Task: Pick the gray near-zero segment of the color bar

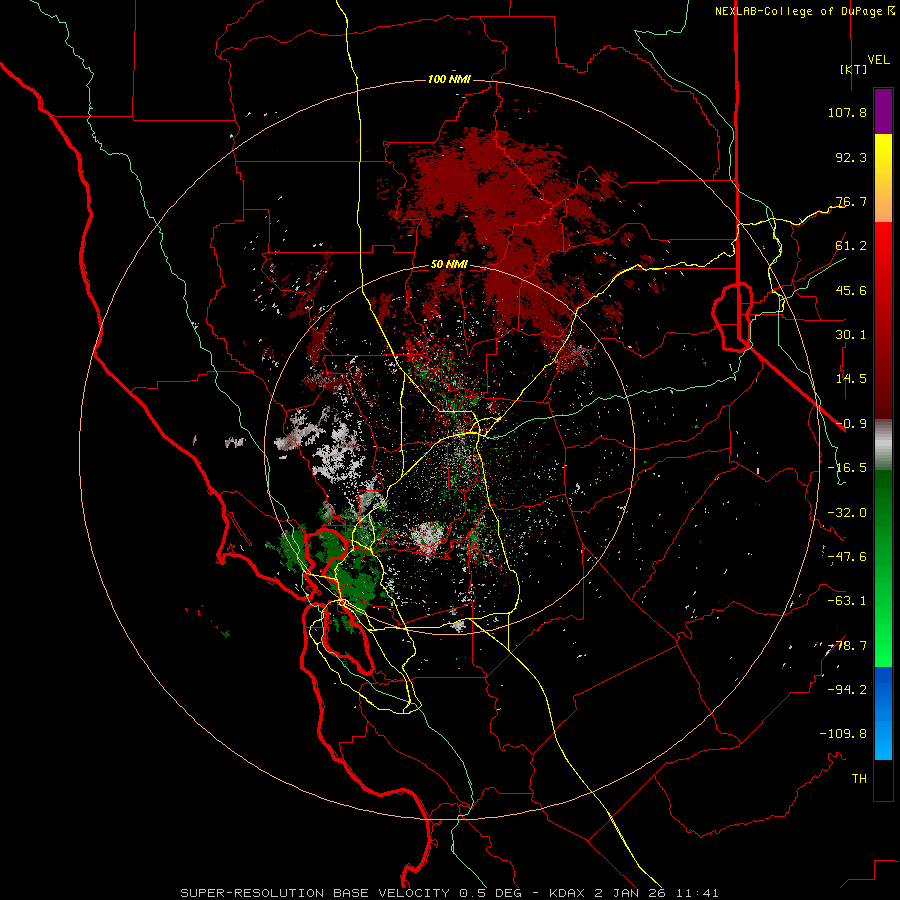Action: tap(883, 444)
